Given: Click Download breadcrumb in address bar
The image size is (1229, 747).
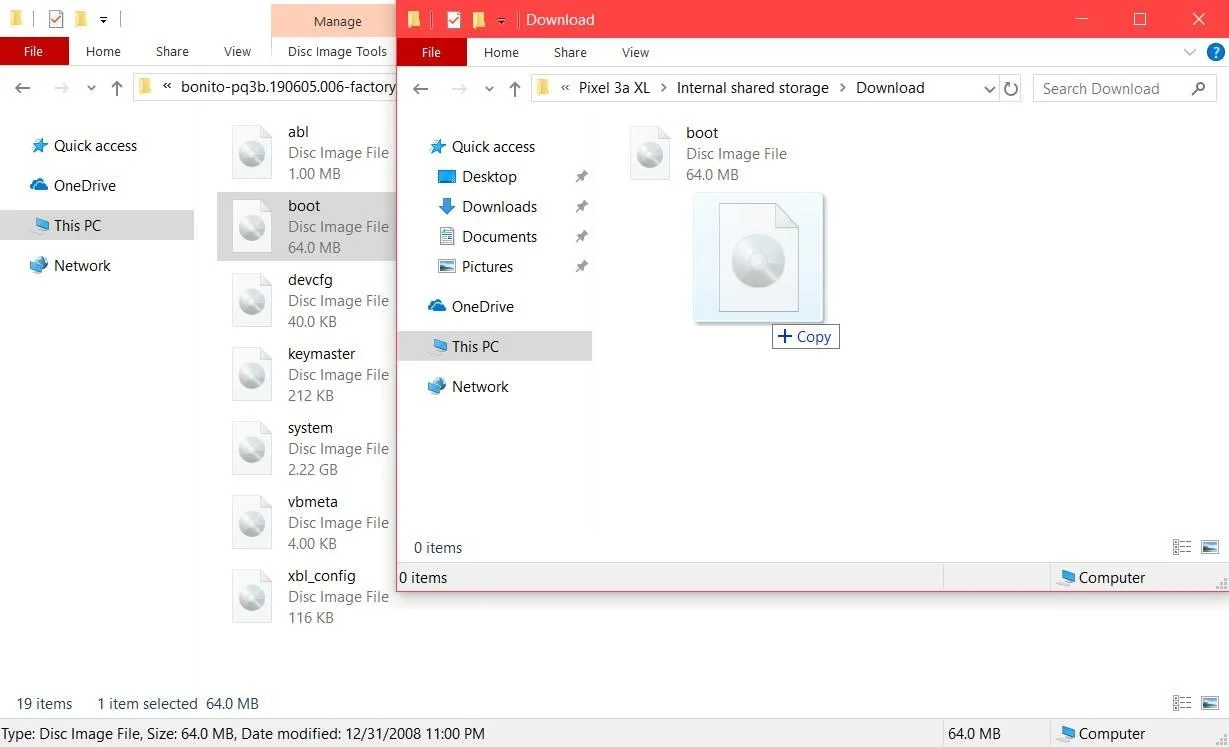Looking at the screenshot, I should pos(890,88).
